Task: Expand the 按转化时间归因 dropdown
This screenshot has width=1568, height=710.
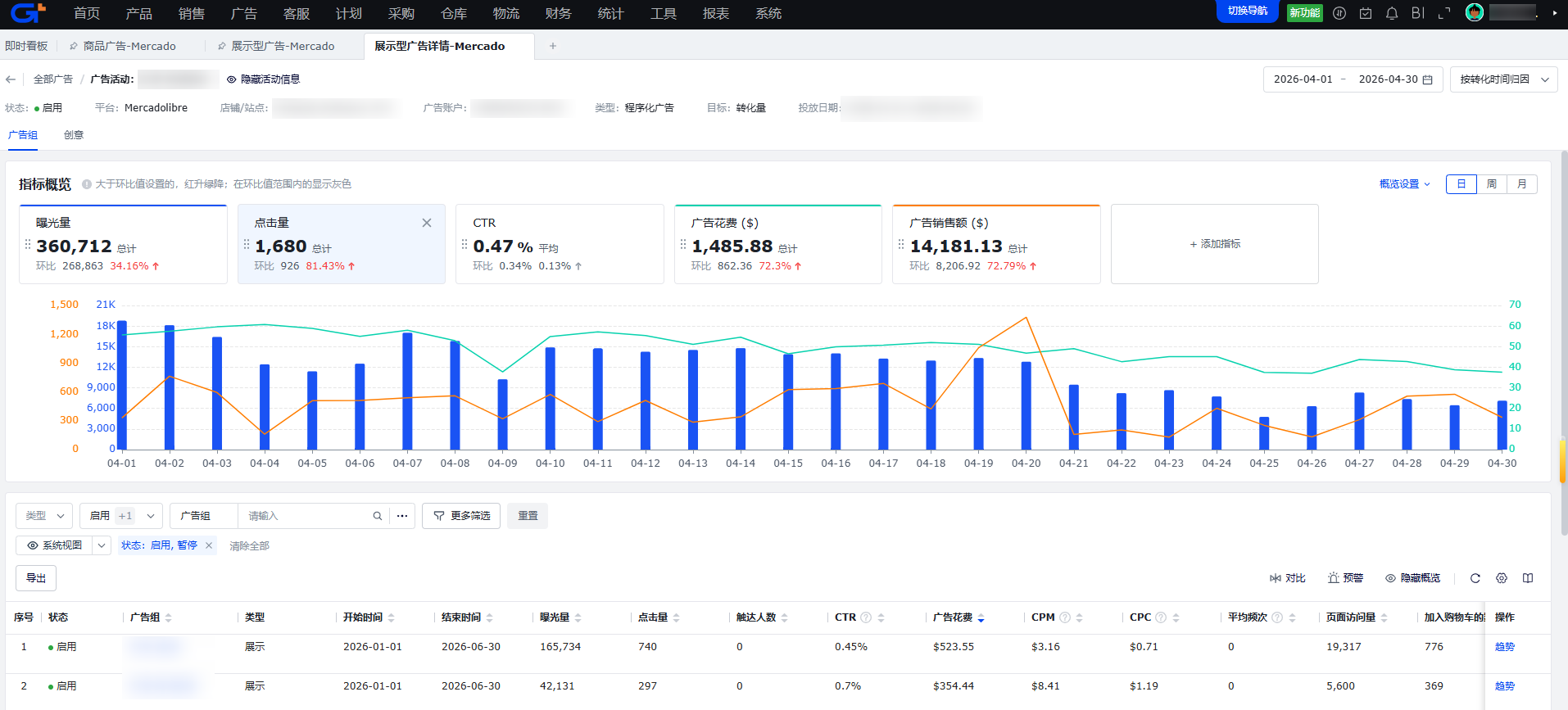Action: 1504,79
